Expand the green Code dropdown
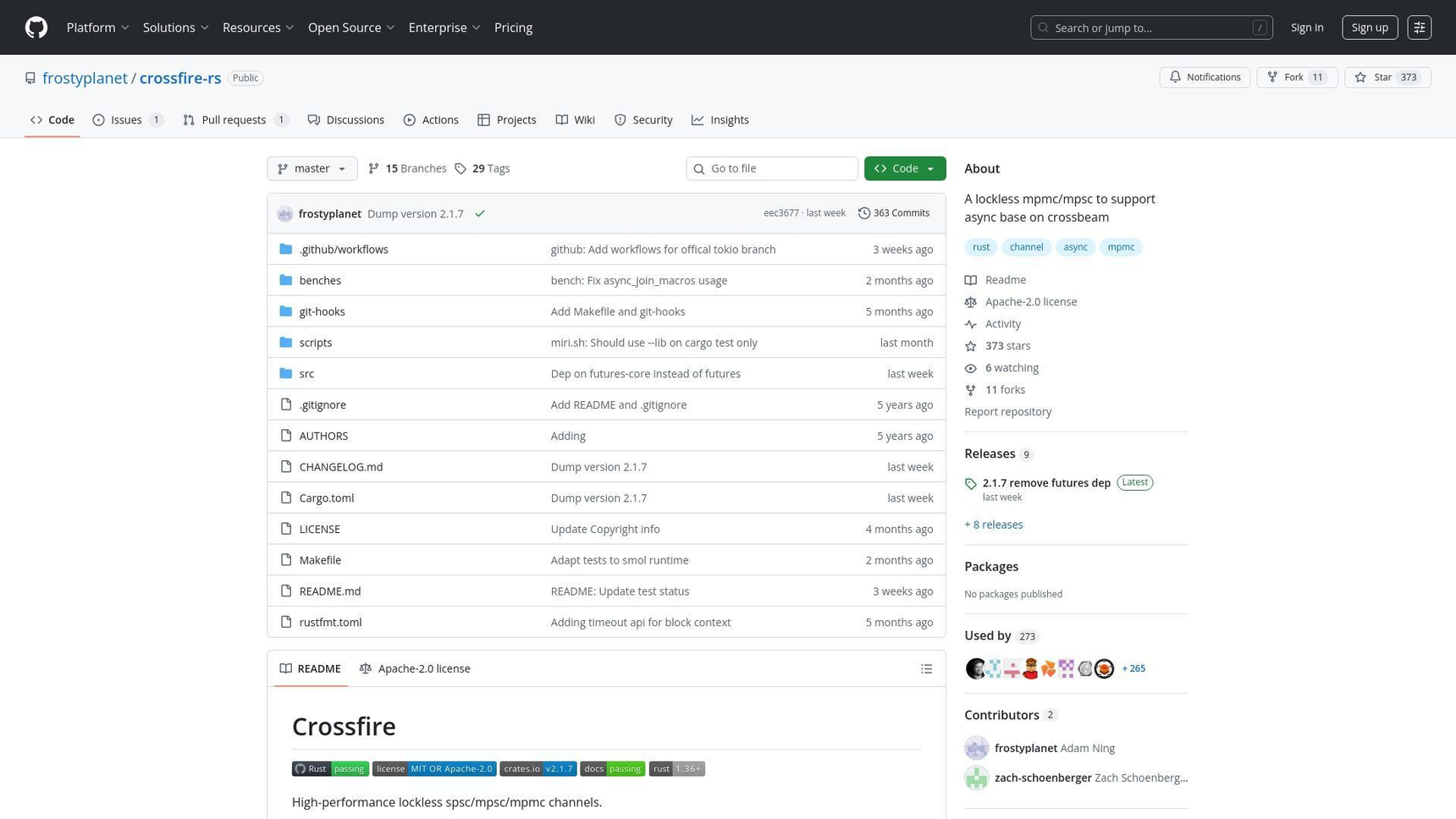The width and height of the screenshot is (1456, 819). [x=904, y=168]
